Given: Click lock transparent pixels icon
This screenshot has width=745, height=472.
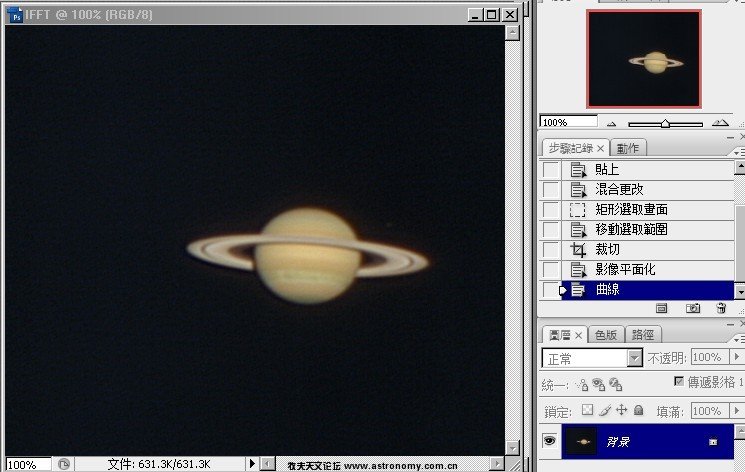Looking at the screenshot, I should point(588,410).
